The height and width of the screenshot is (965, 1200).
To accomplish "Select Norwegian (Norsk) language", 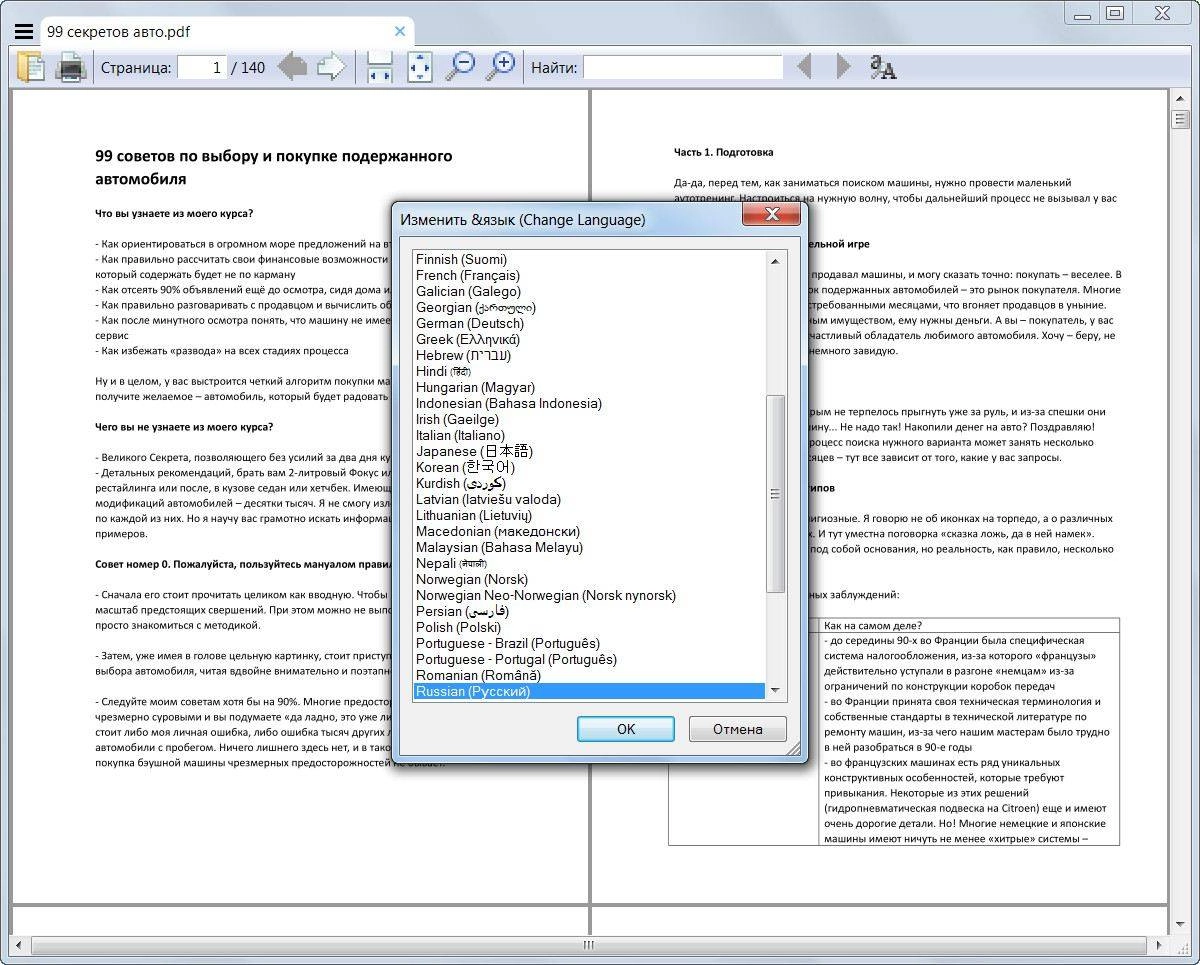I will point(589,579).
